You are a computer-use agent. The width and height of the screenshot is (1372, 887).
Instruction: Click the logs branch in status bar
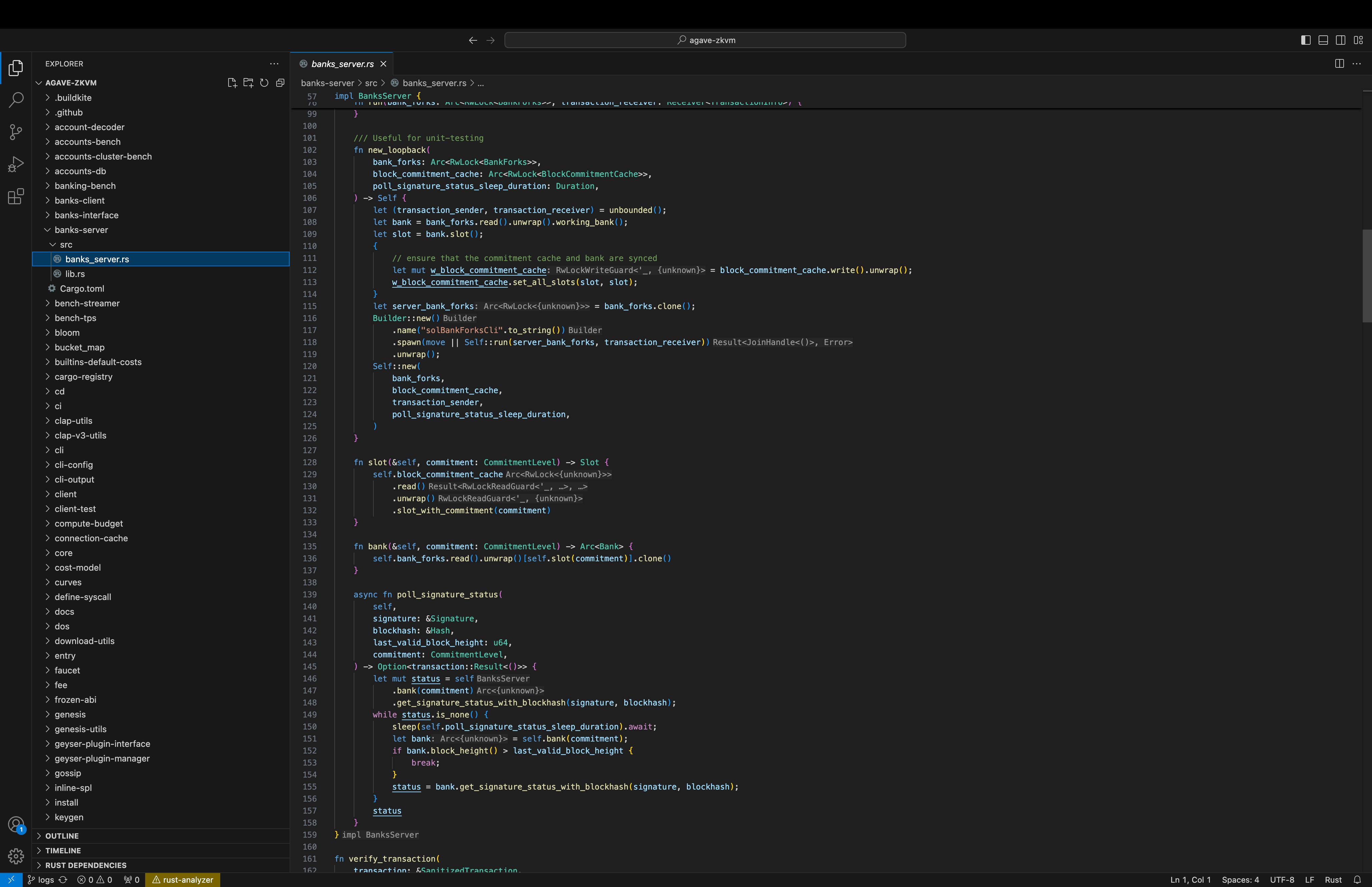tap(41, 880)
